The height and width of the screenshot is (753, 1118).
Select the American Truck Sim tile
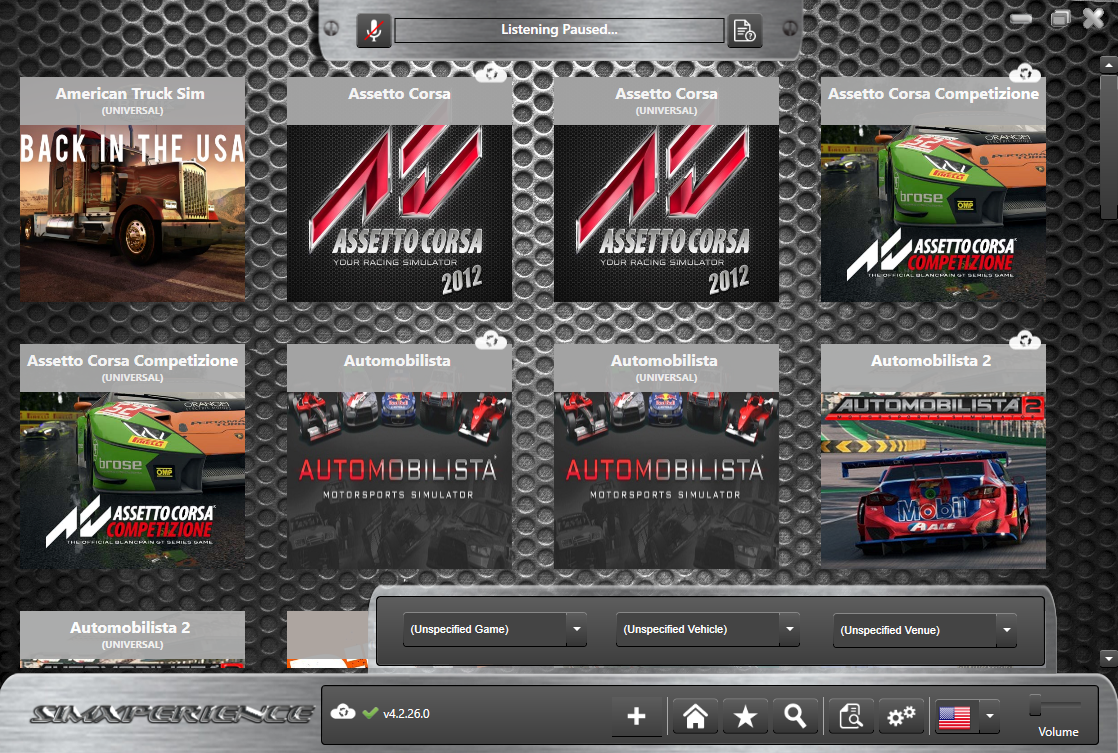coord(131,190)
